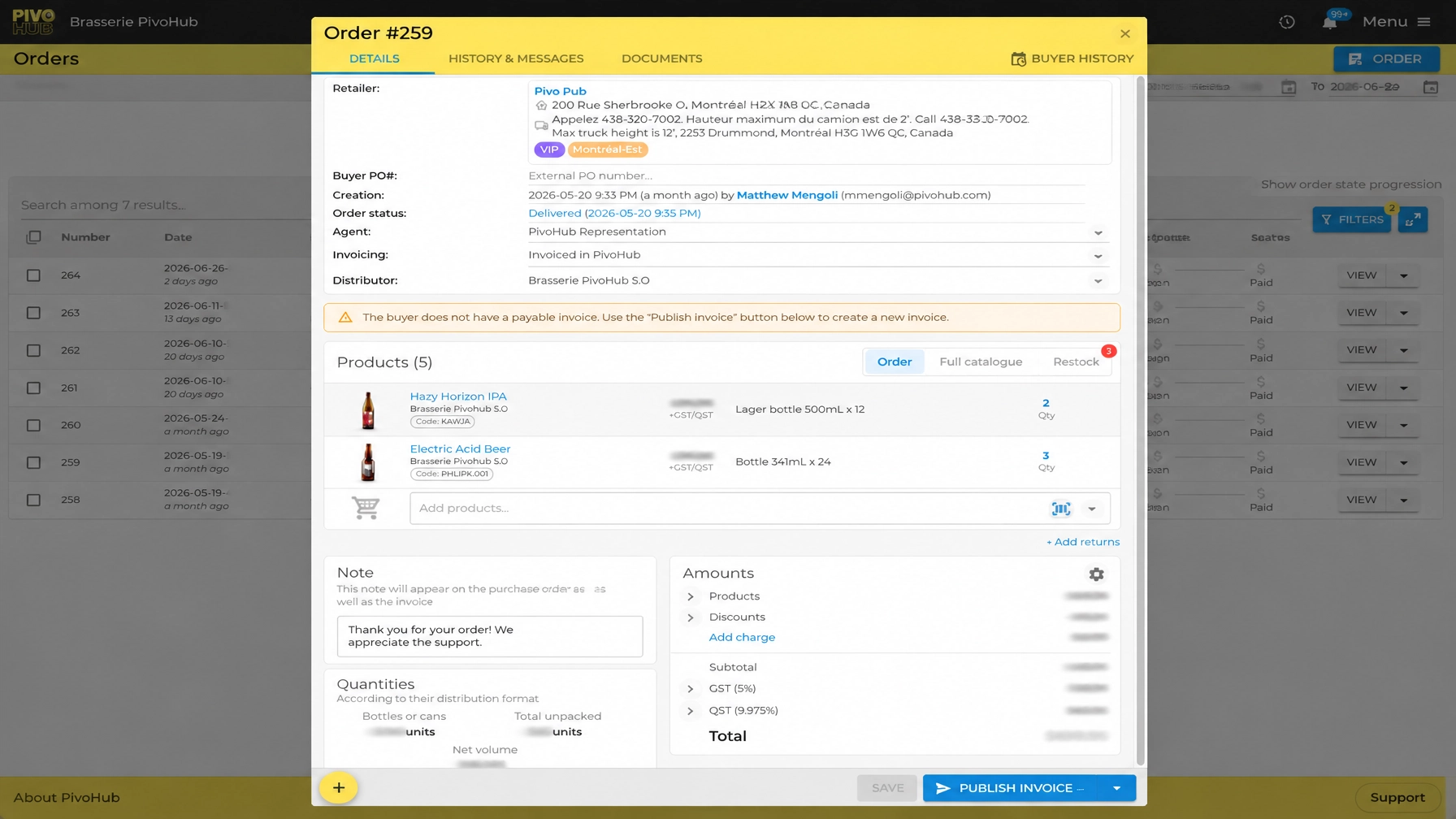This screenshot has width=1456, height=819.
Task: Click the expand view icon beside Filters
Action: [1413, 219]
